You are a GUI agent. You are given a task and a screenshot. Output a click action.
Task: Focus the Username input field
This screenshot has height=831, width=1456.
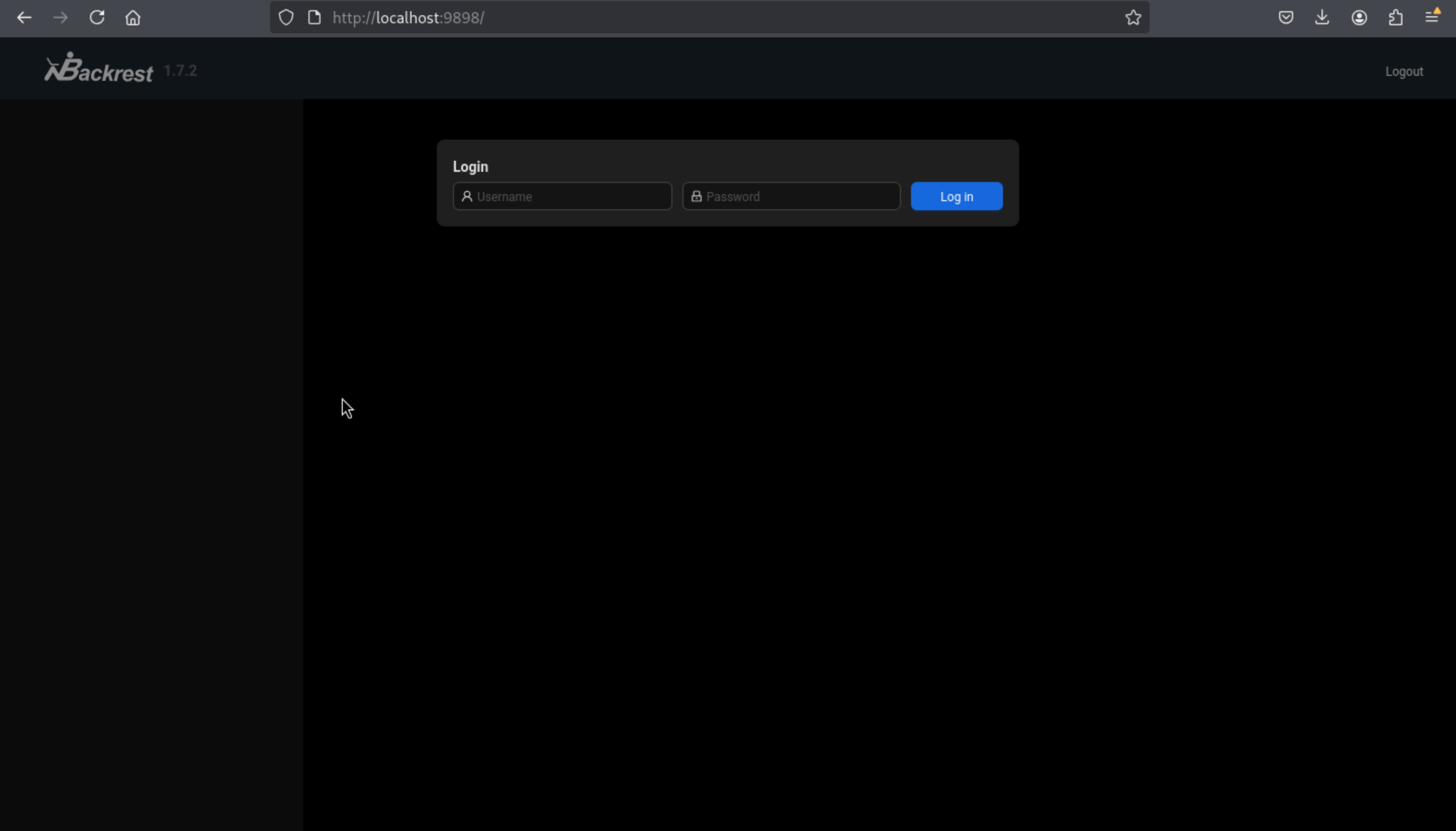pyautogui.click(x=571, y=196)
